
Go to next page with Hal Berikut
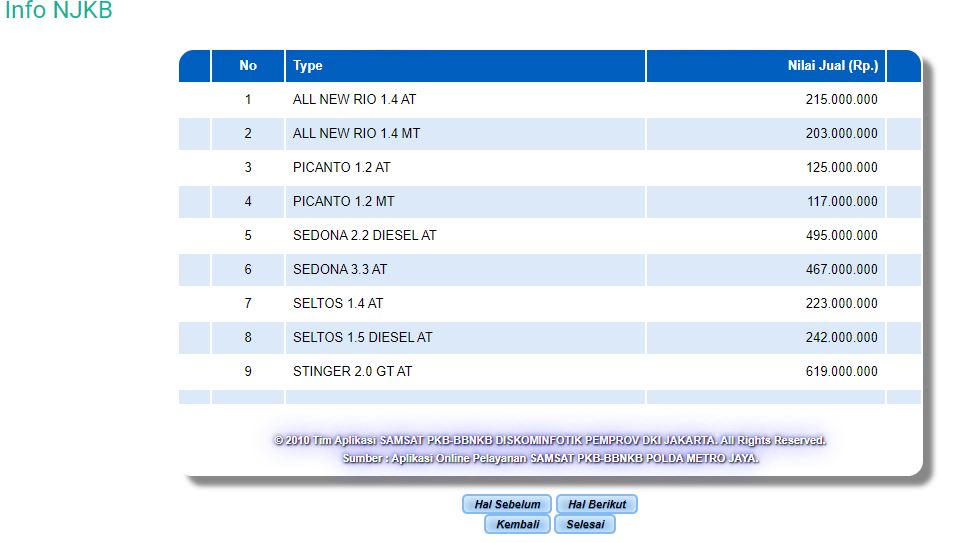pos(597,504)
